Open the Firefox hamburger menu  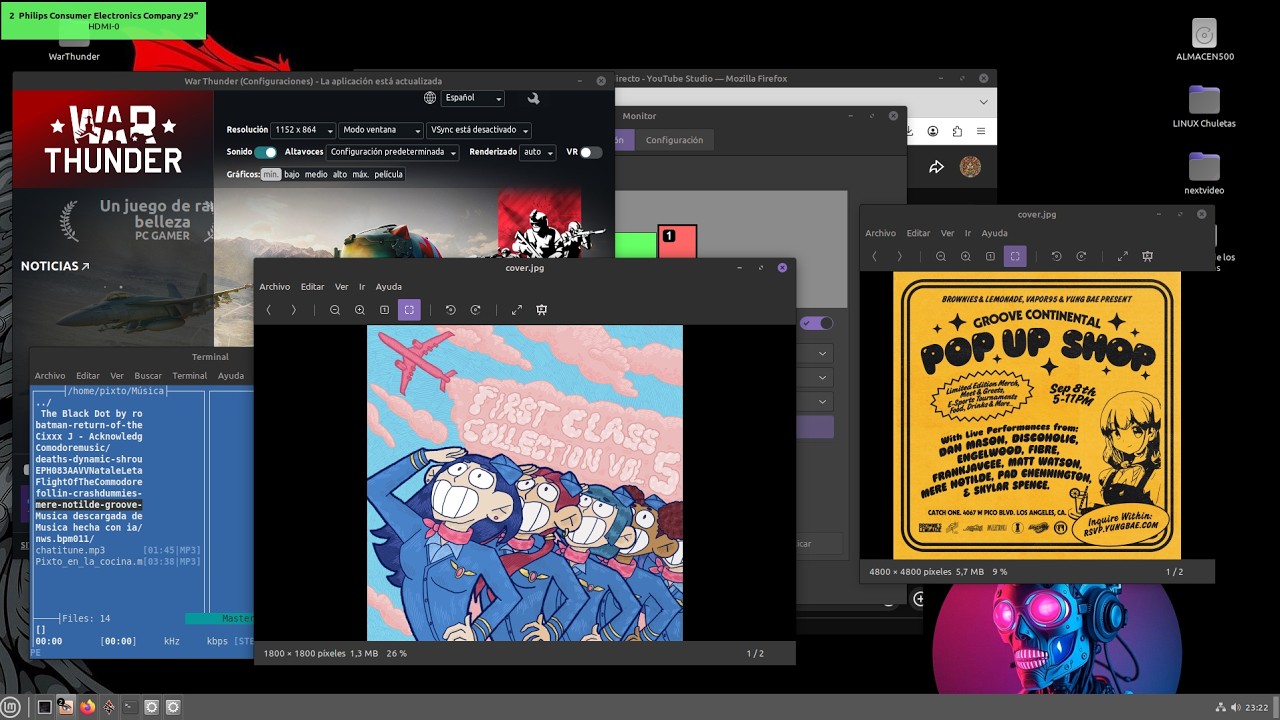(x=982, y=131)
